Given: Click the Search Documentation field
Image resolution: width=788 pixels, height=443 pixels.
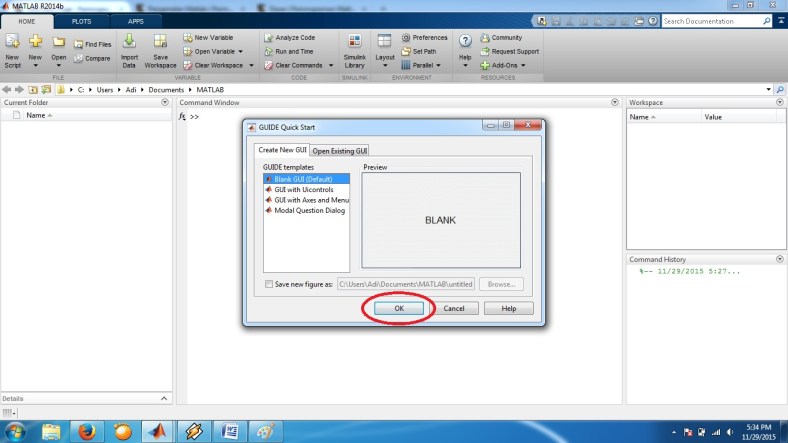Looking at the screenshot, I should click(x=716, y=20).
